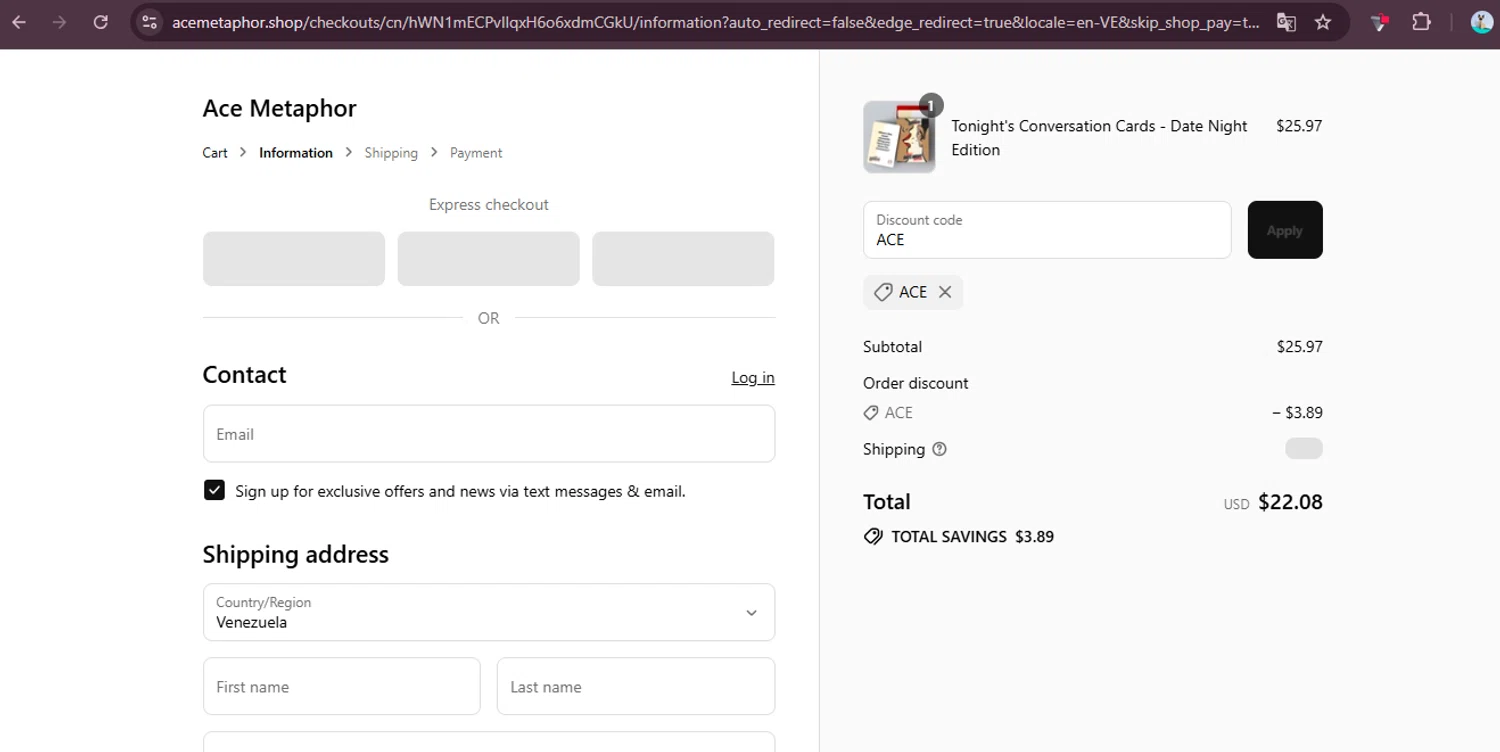
Task: Click the middle express checkout button
Action: point(488,259)
